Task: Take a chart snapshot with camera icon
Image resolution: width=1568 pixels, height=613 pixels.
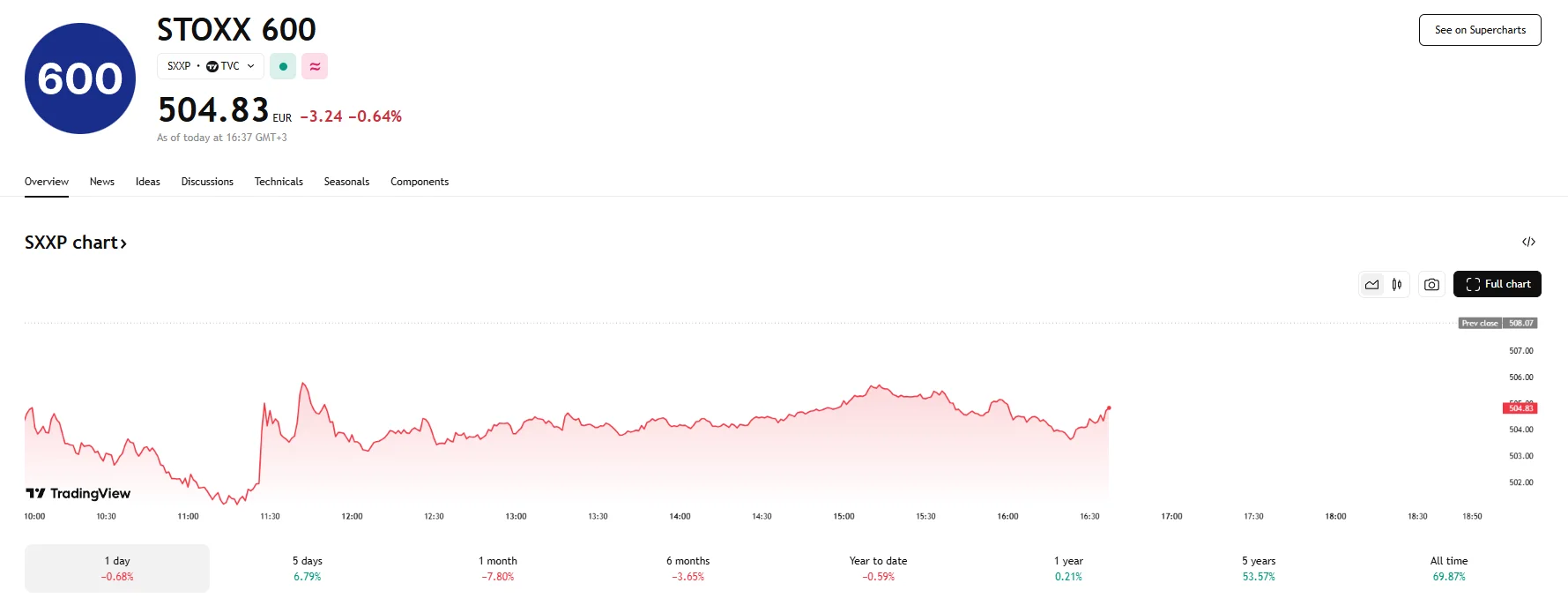Action: pyautogui.click(x=1431, y=285)
